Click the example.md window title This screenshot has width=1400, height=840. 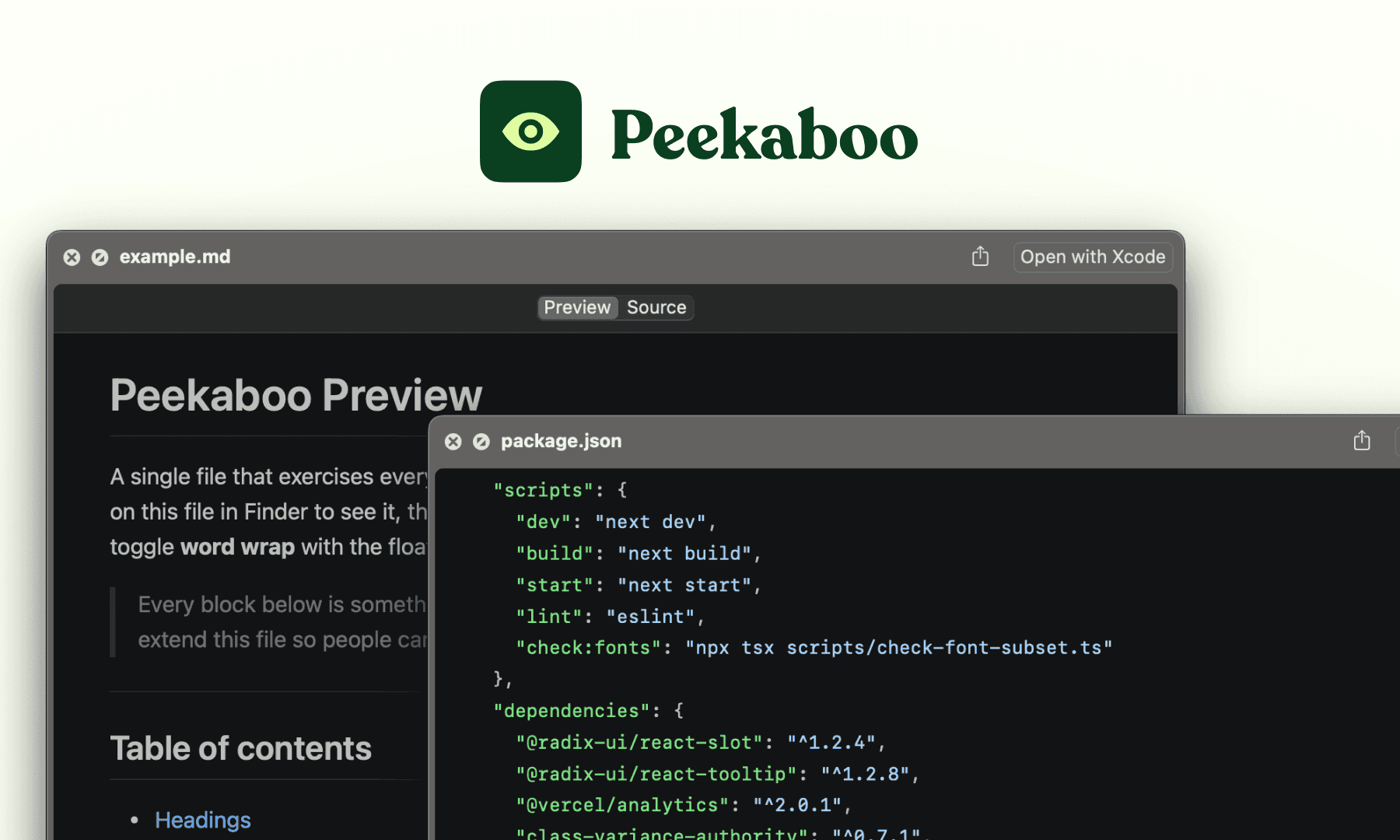tap(175, 257)
